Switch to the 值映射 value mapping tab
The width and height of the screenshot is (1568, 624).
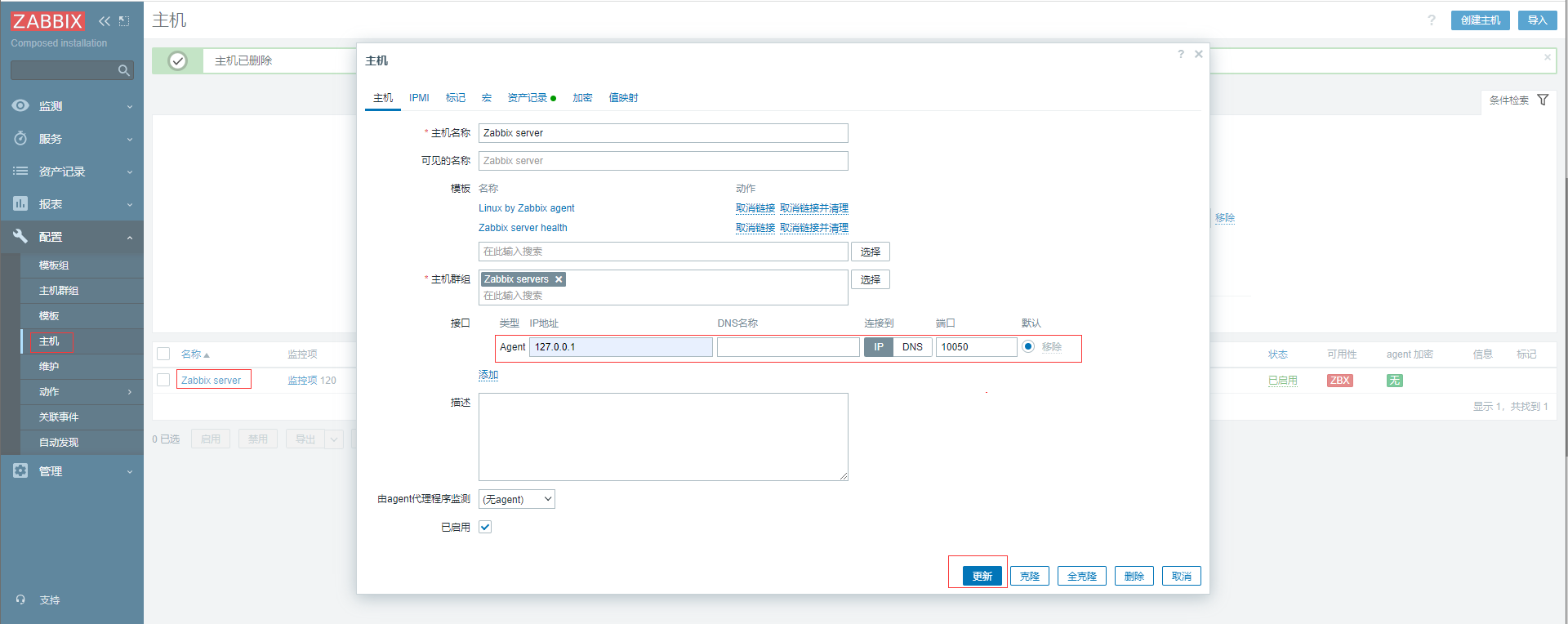pos(623,98)
